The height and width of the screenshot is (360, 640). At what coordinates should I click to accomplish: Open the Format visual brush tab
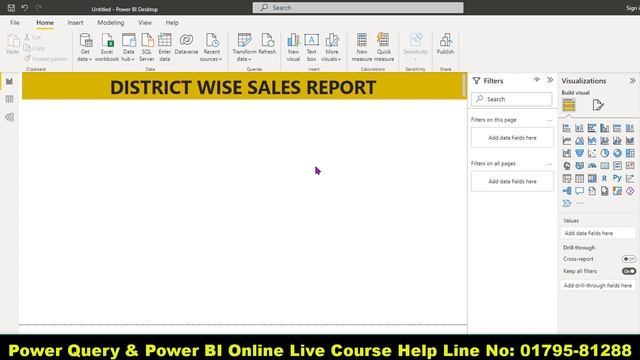point(598,105)
